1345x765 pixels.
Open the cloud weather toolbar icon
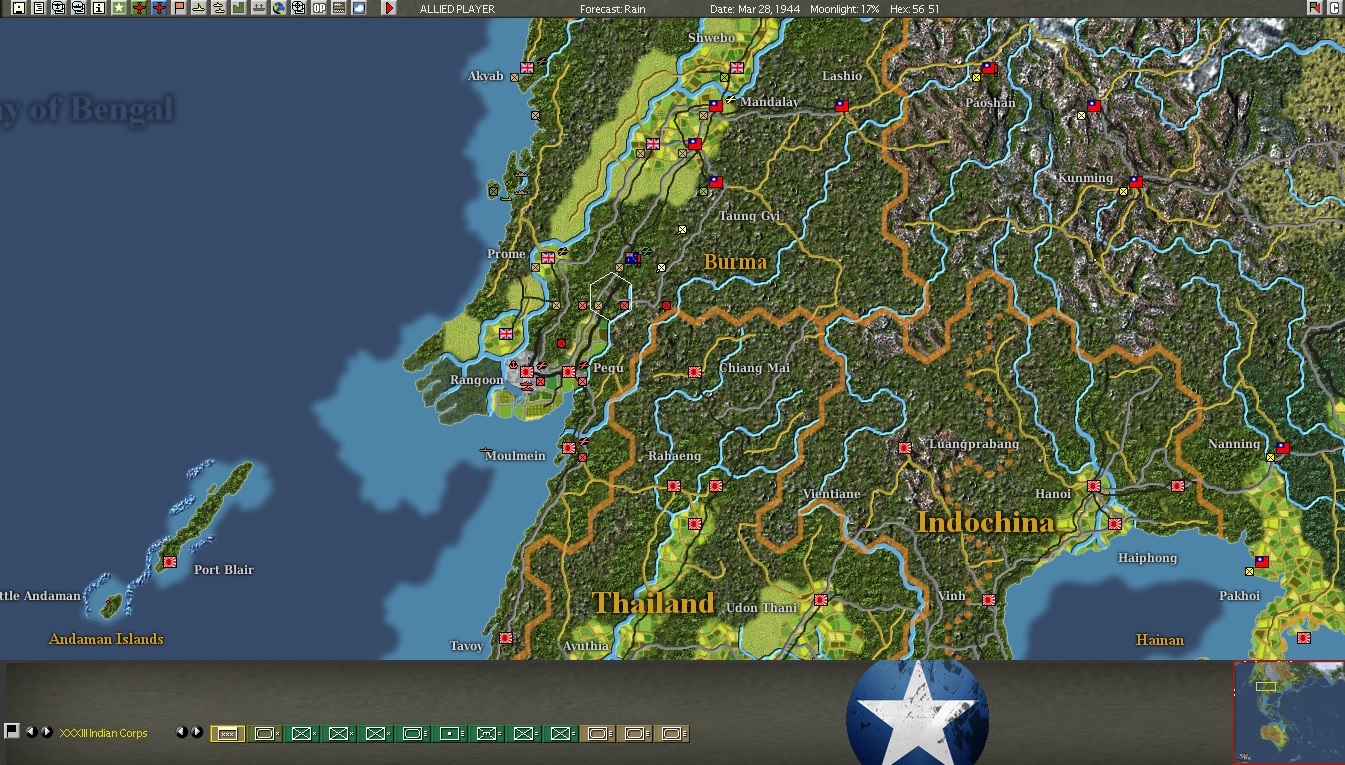coord(359,8)
